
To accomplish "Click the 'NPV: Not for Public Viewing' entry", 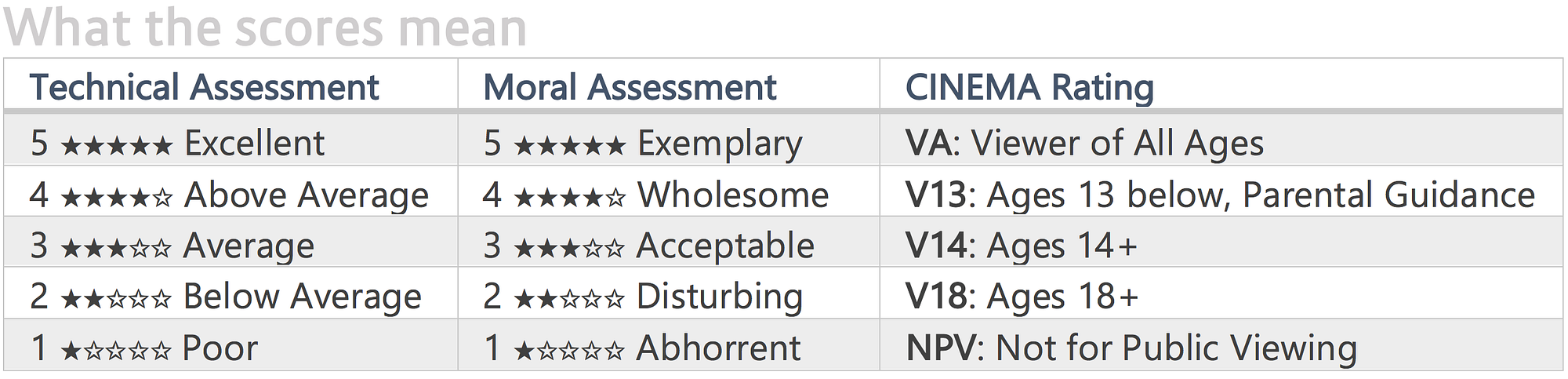I will pos(1131,348).
